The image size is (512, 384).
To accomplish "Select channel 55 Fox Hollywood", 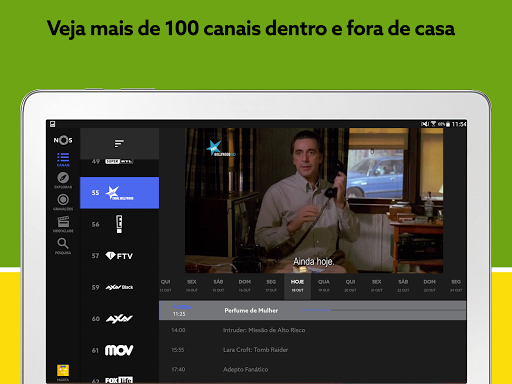I will [119, 193].
